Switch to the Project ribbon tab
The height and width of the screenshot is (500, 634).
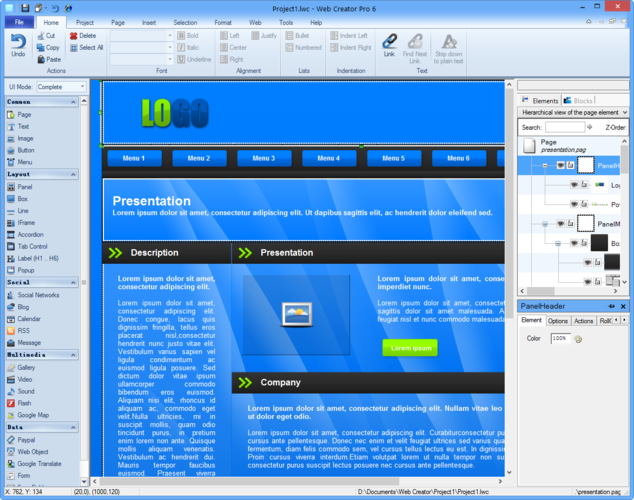85,23
